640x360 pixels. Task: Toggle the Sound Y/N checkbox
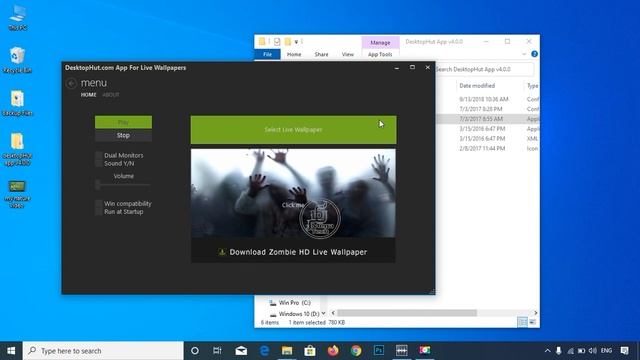(x=98, y=163)
